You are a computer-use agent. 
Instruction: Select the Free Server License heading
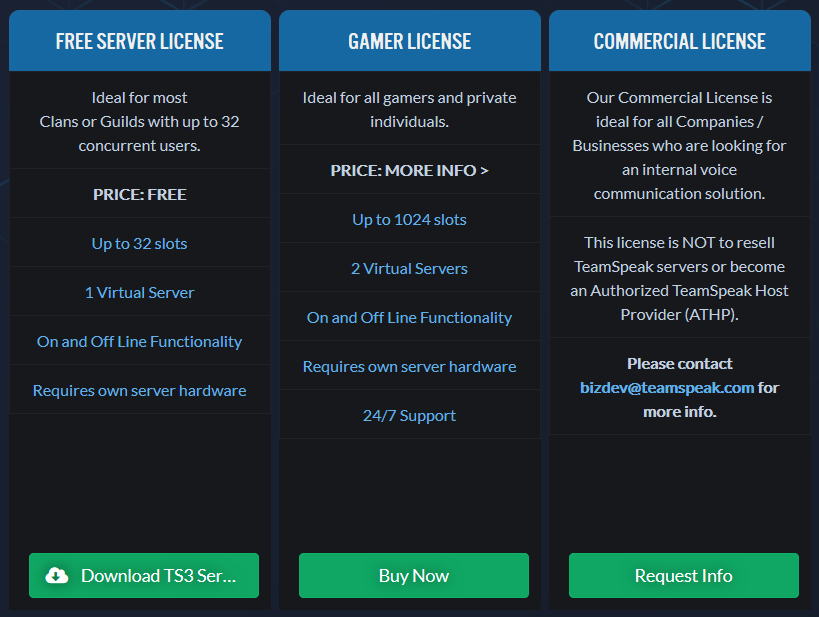[140, 41]
